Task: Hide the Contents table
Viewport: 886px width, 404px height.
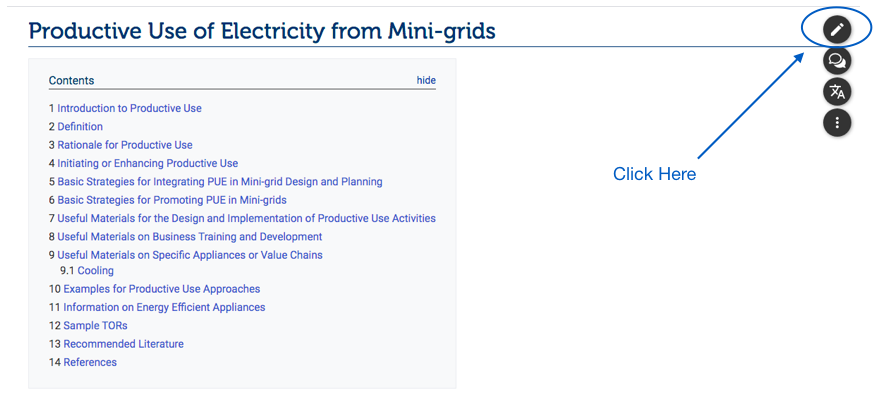Action: [x=426, y=80]
